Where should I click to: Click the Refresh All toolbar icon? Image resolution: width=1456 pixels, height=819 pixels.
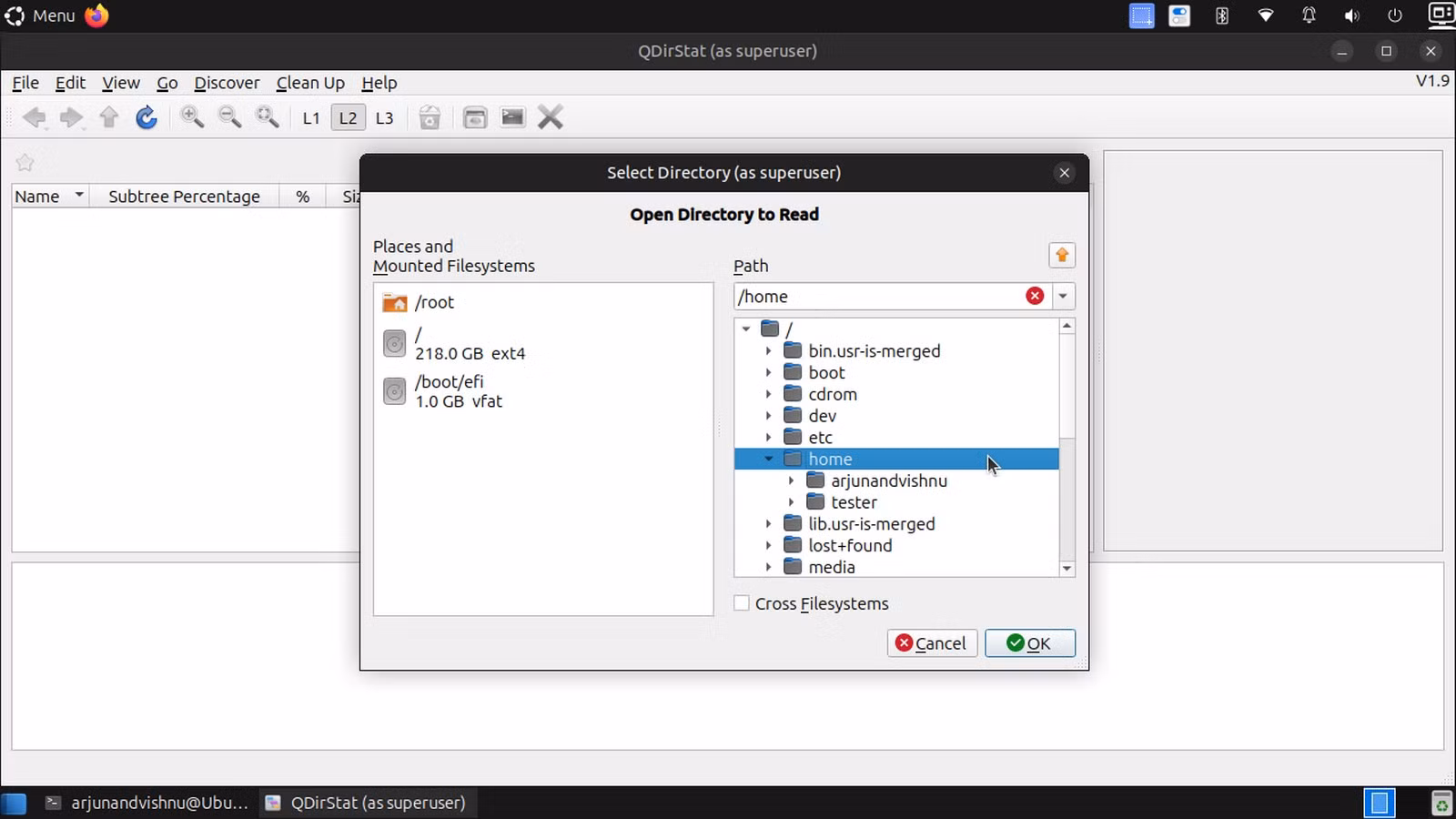[147, 117]
